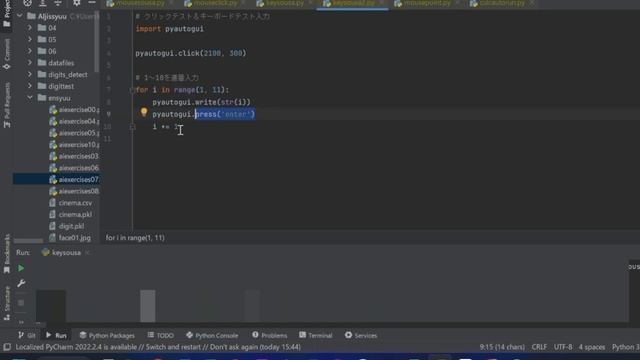Screen dimensions: 640x360
Task: Fold the for loop at gutter marker
Action: (x=132, y=90)
